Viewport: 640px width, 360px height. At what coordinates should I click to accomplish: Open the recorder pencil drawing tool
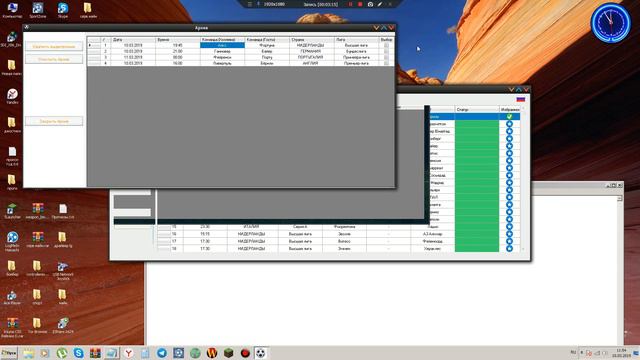click(380, 4)
